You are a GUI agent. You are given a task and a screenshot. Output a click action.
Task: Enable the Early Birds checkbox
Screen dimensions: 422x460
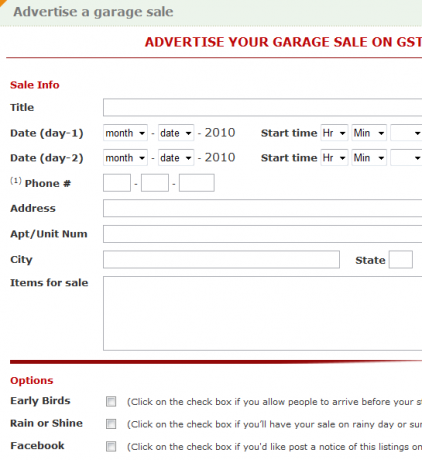[111, 401]
